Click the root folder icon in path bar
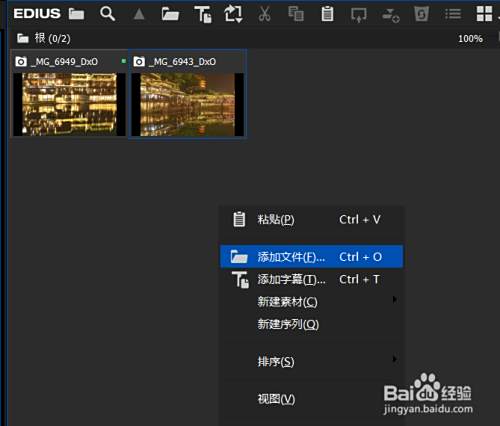This screenshot has height=426, width=500. pyautogui.click(x=23, y=38)
